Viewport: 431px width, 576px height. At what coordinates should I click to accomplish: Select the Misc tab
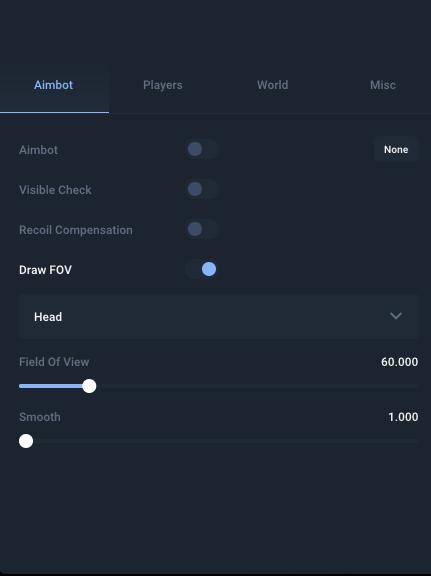tap(382, 85)
